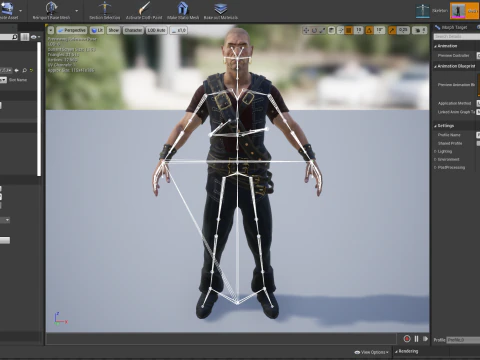Viewport: 480px width, 360px height.
Task: Click the Triangles count in the viewport stats
Action: (x=64, y=55)
